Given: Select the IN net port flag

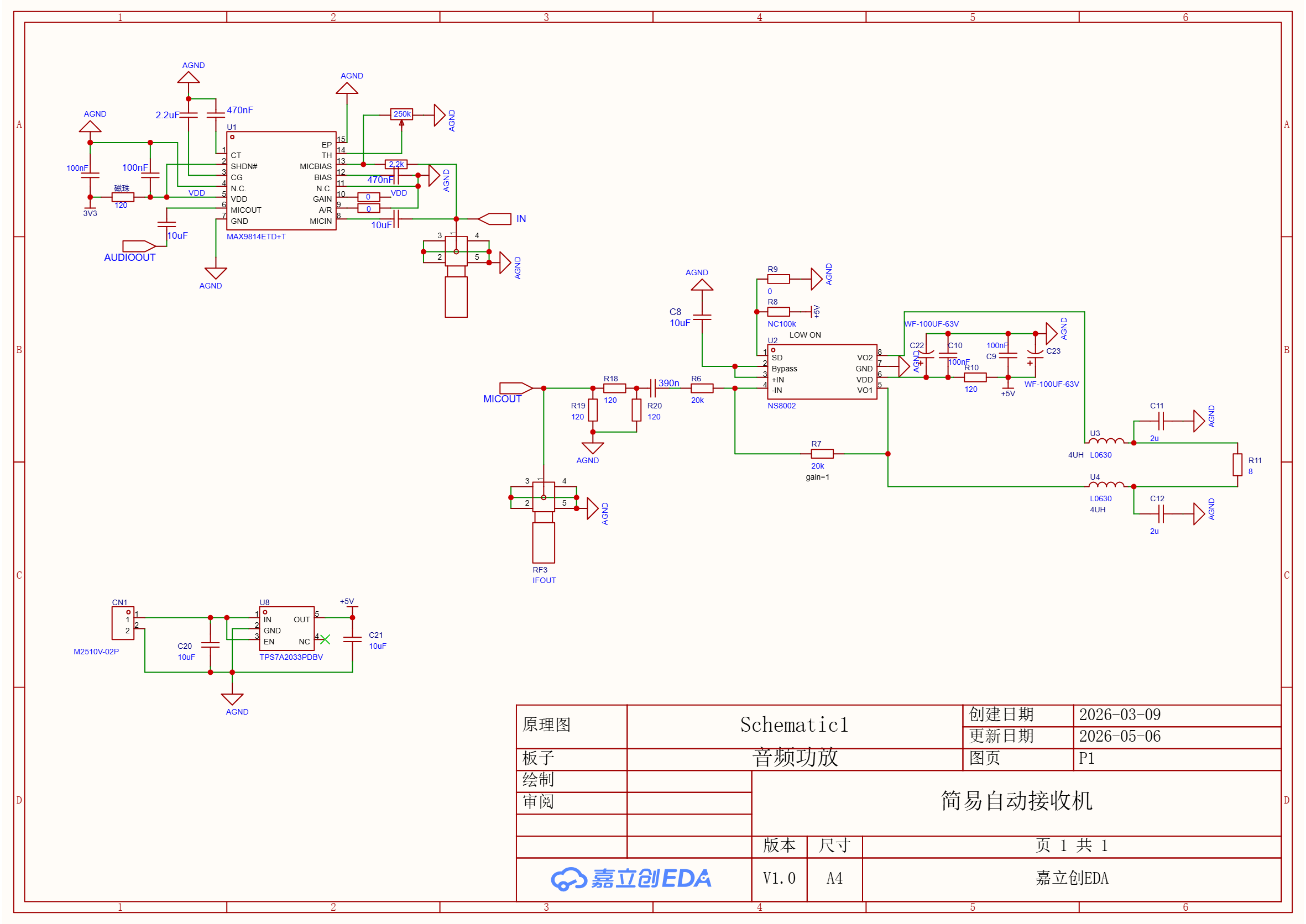Looking at the screenshot, I should tap(494, 219).
